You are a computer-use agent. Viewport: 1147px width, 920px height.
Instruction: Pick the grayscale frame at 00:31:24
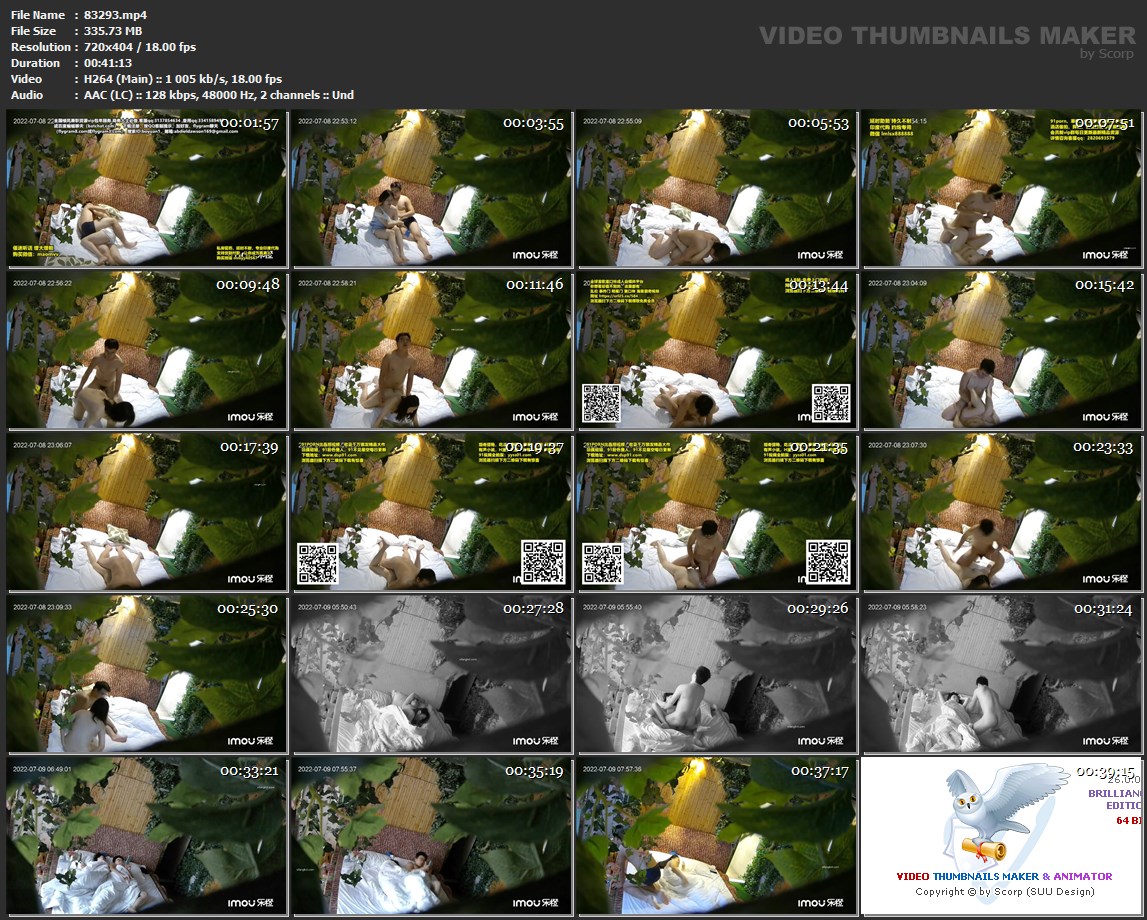(1001, 674)
